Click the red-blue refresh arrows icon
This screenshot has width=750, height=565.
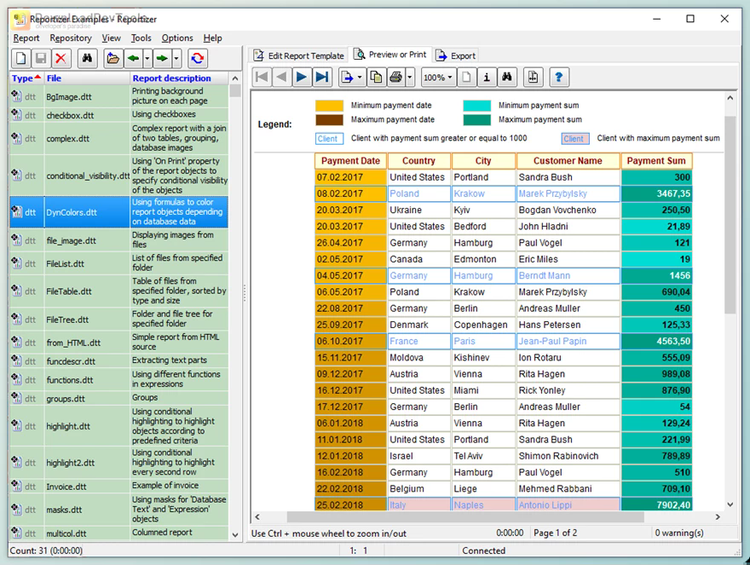point(197,59)
